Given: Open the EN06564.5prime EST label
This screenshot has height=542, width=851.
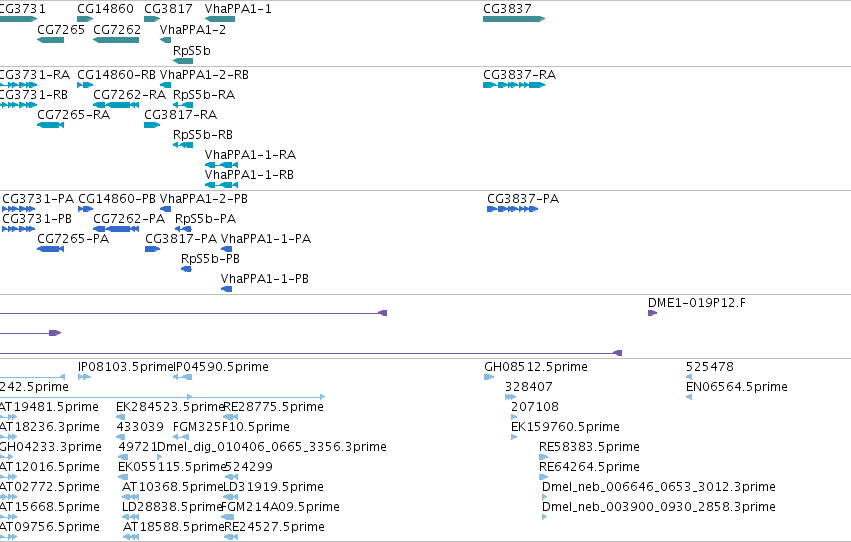Looking at the screenshot, I should tap(737, 387).
